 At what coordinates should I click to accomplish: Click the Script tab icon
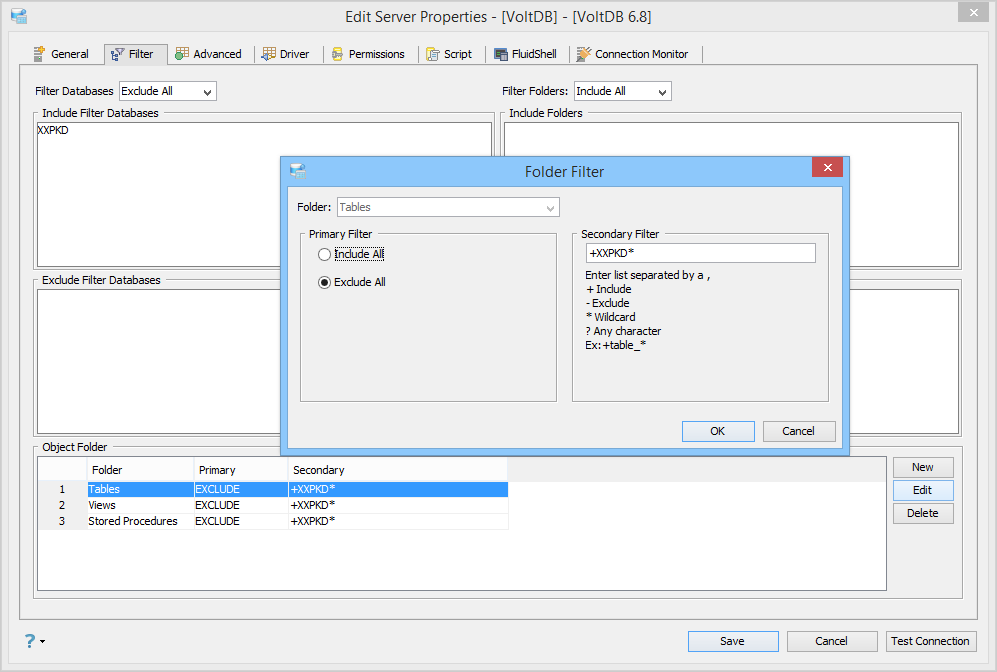click(433, 54)
